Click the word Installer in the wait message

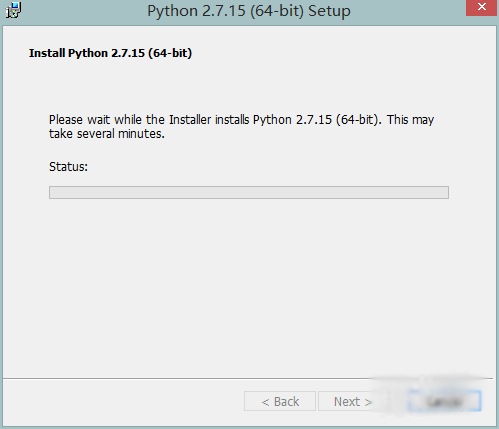(x=190, y=119)
